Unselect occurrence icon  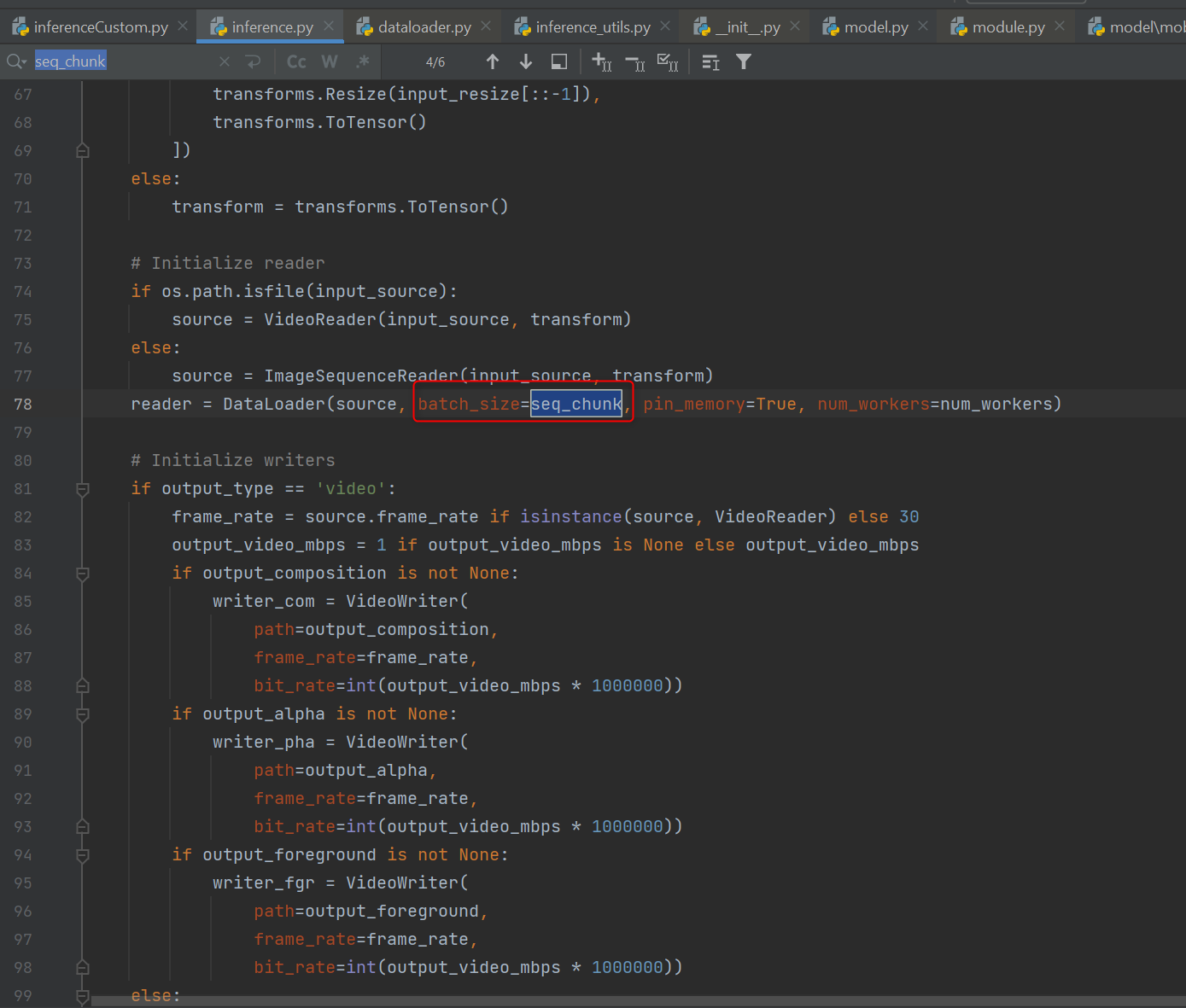pyautogui.click(x=635, y=61)
